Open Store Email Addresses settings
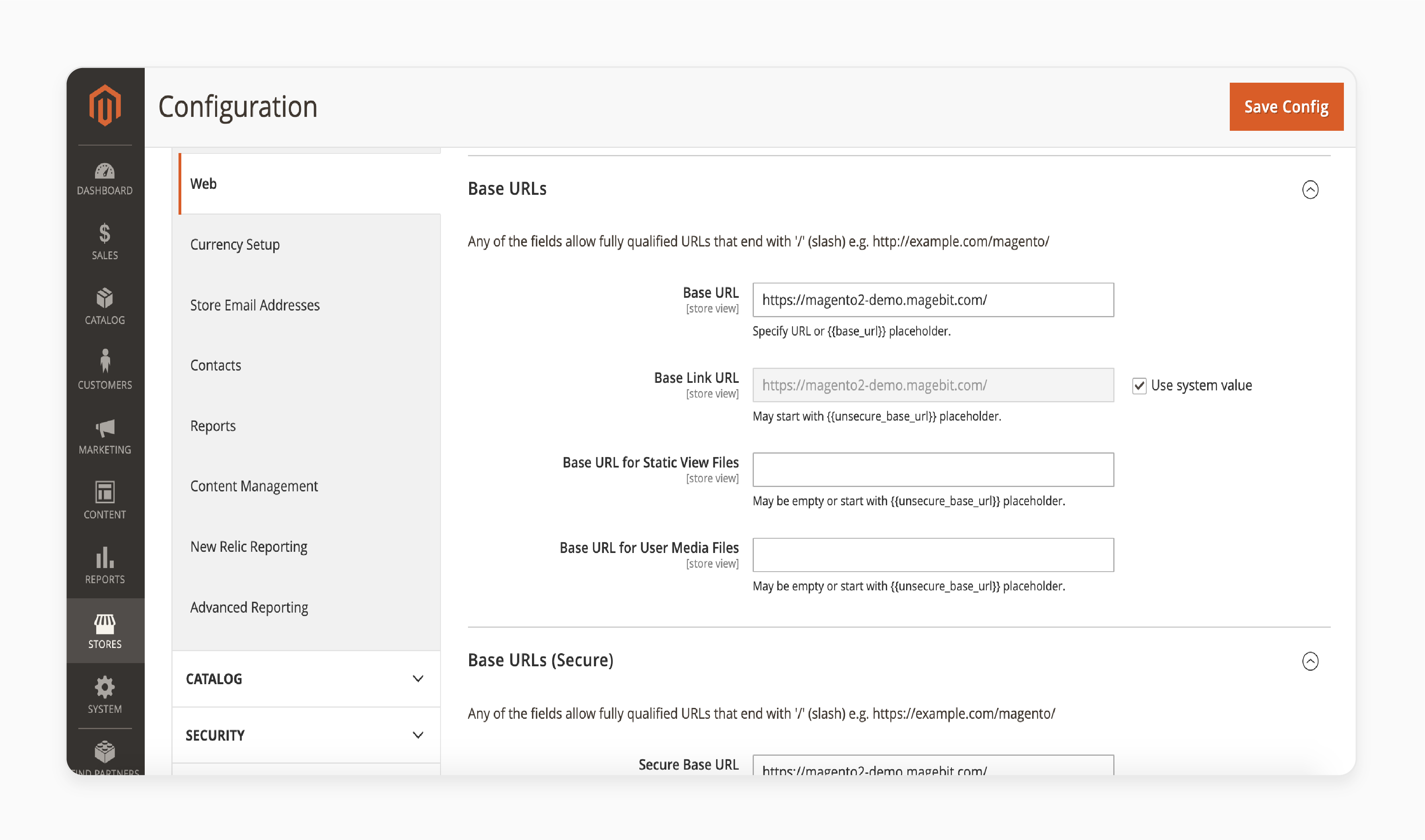Screen dimensions: 1425x840 (x=255, y=305)
